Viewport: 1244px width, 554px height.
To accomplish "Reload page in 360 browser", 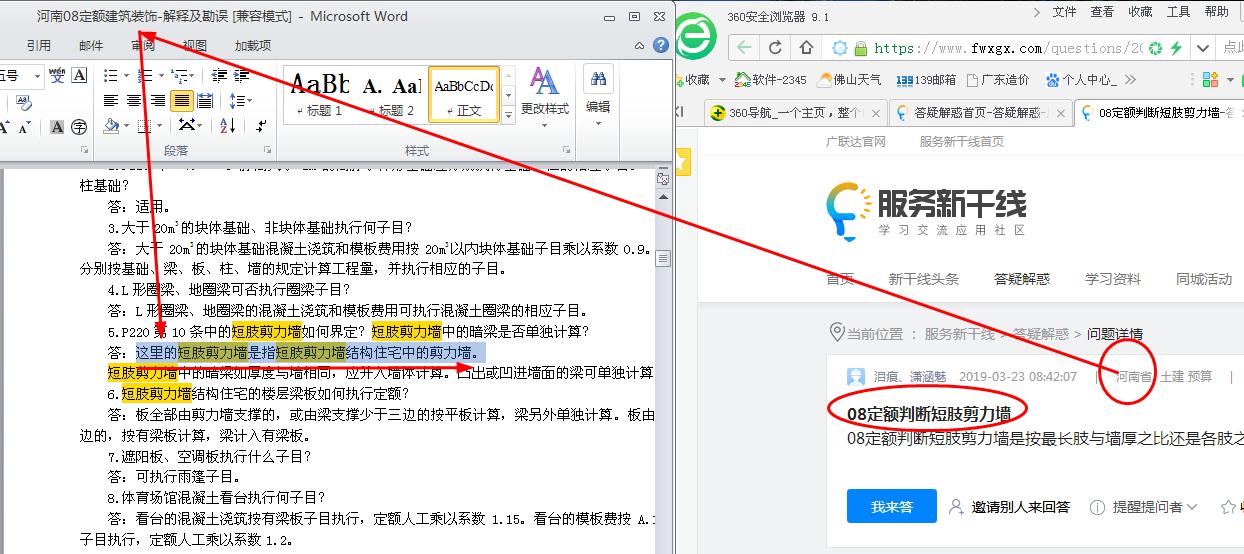I will 775,47.
